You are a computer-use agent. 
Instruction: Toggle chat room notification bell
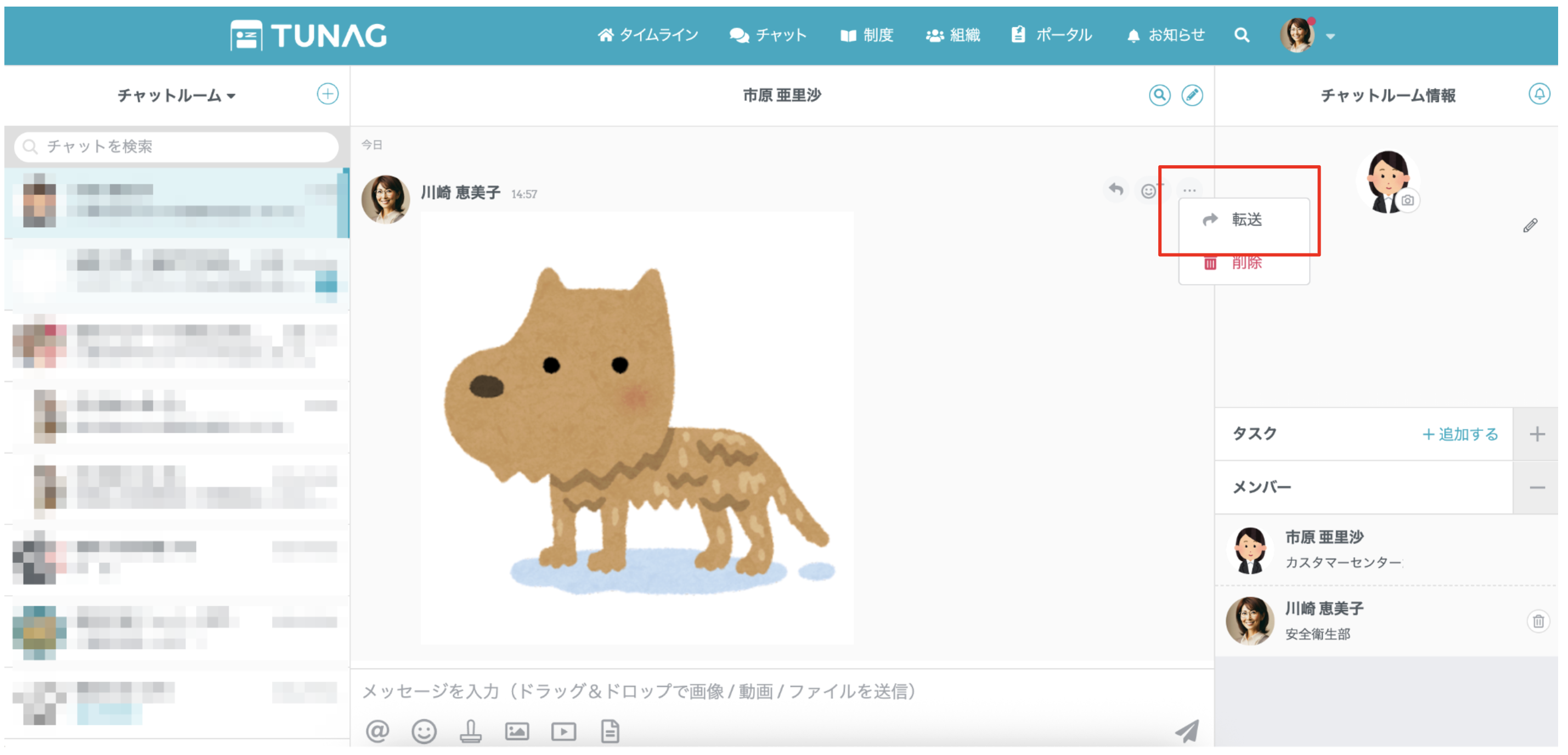[x=1539, y=94]
